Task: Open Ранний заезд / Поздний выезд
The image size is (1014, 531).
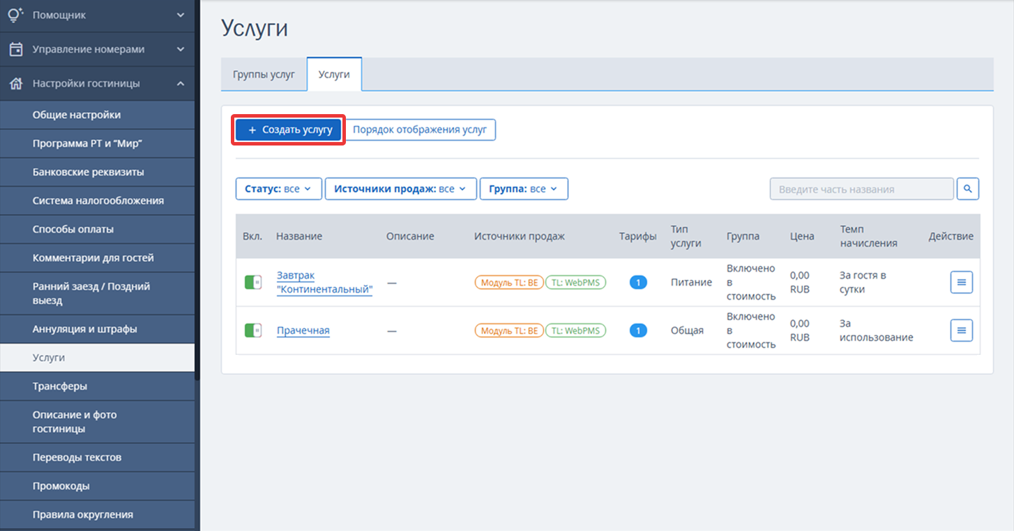Action: (x=97, y=293)
